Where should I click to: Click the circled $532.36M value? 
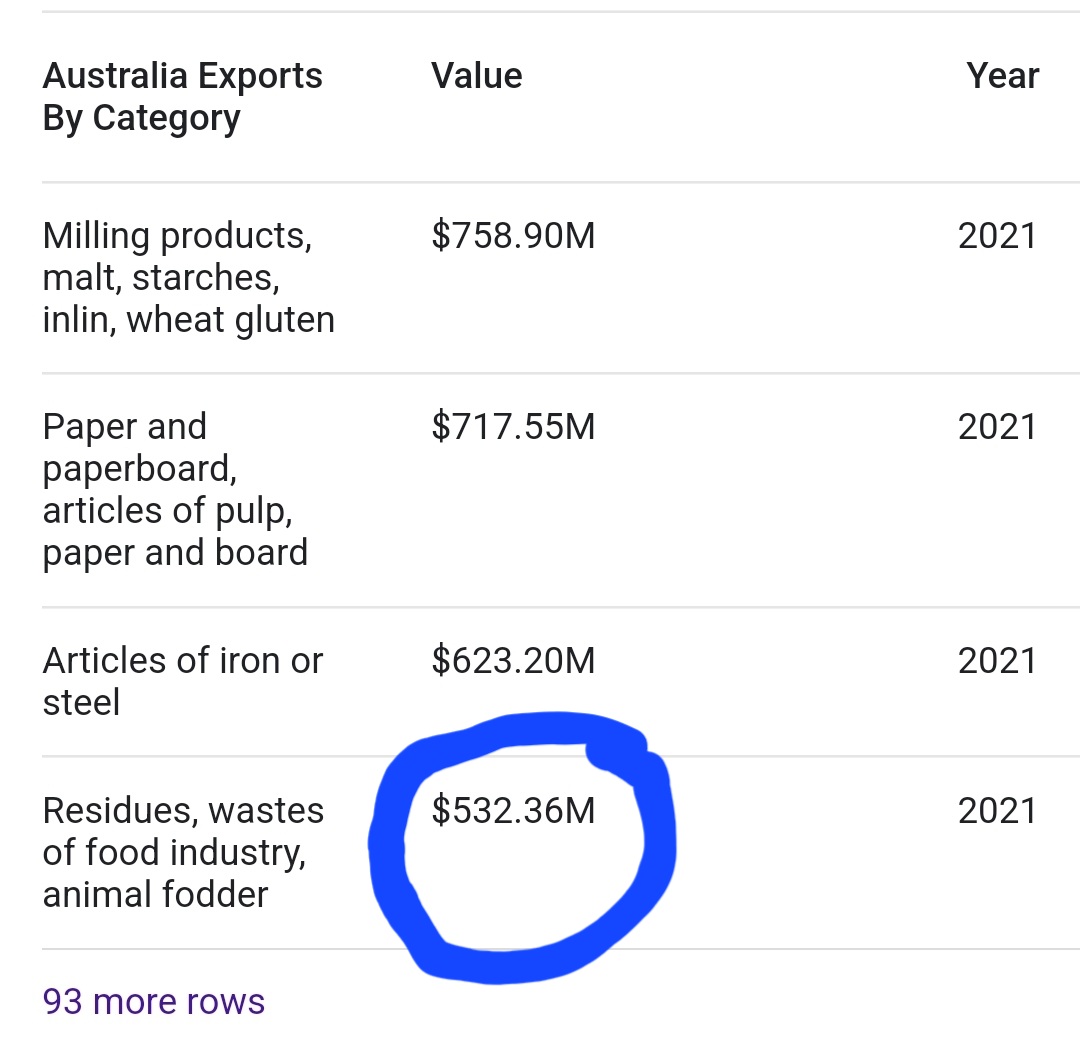(513, 810)
